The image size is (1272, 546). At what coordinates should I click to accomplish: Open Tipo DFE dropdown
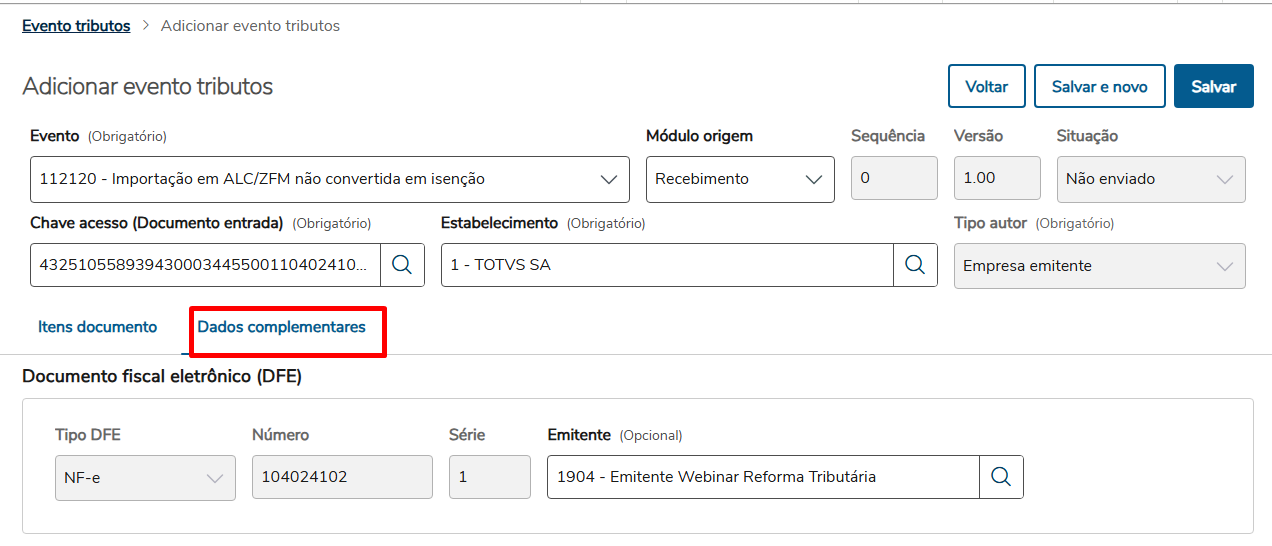click(214, 478)
